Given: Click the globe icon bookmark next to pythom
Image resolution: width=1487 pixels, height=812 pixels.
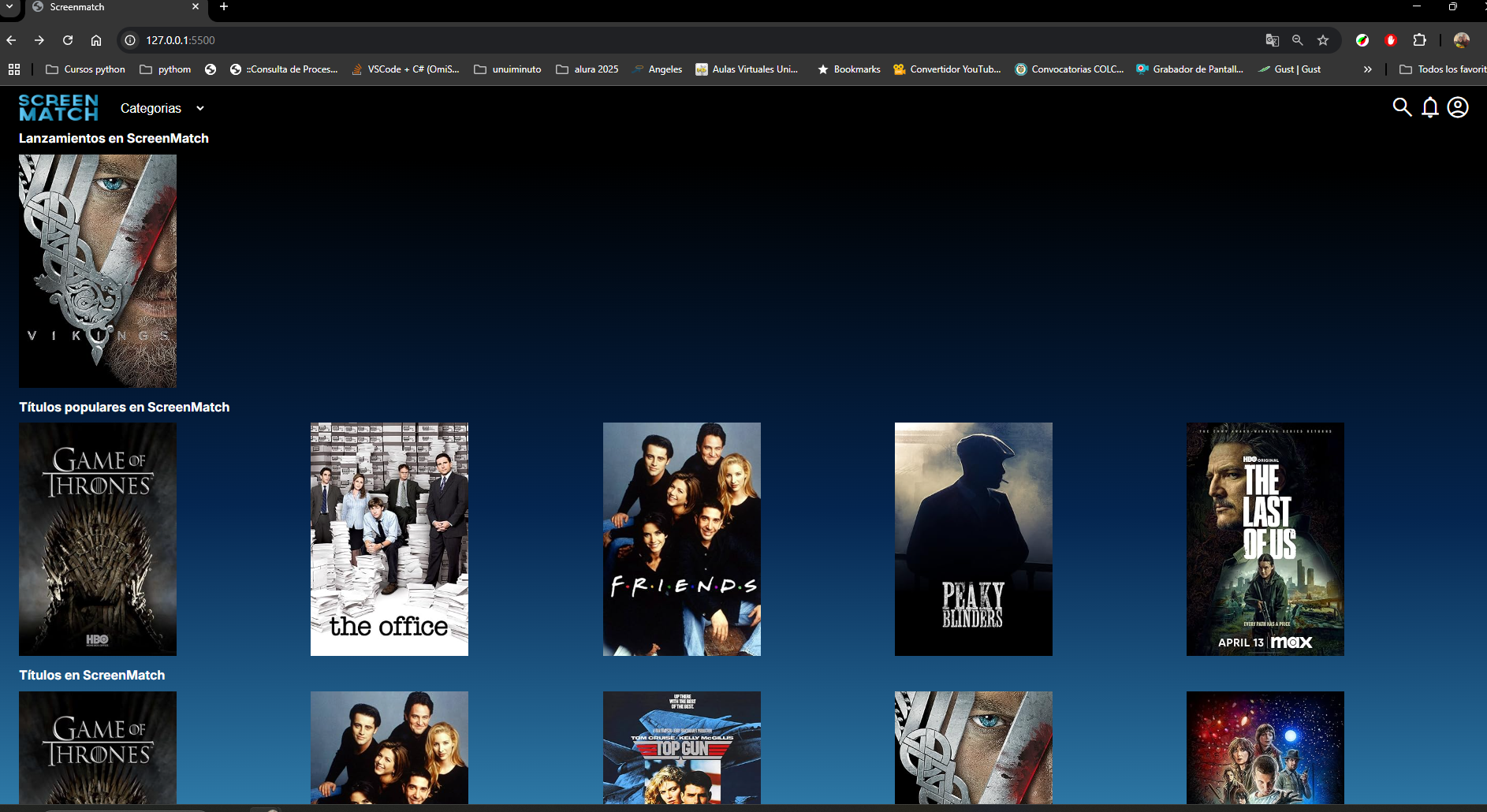Looking at the screenshot, I should (211, 69).
